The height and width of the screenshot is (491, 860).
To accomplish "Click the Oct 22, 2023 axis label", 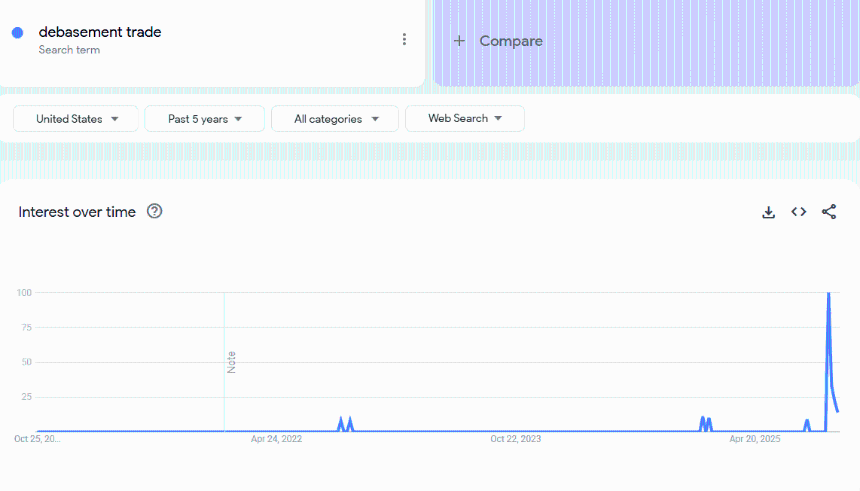I will (x=515, y=439).
